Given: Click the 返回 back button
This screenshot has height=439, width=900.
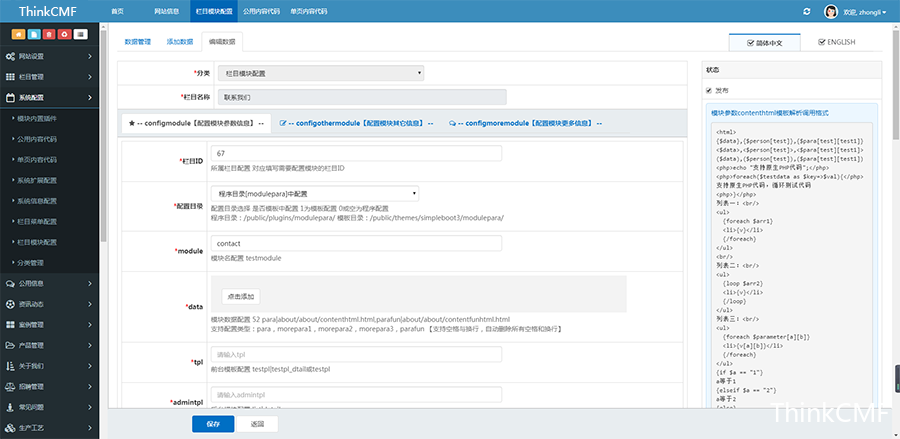Looking at the screenshot, I should coord(258,424).
